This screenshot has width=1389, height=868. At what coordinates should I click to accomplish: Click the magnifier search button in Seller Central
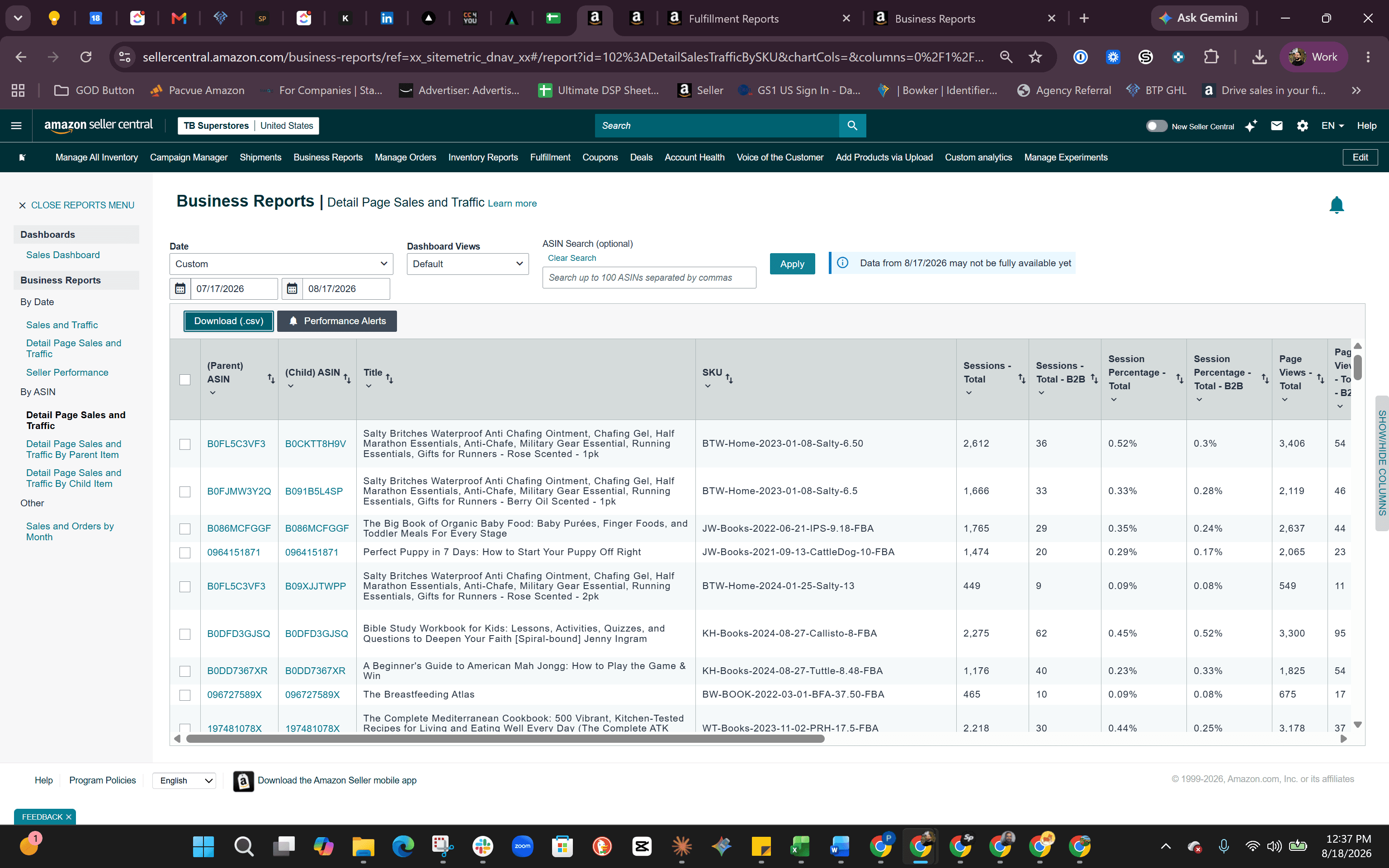coord(852,126)
